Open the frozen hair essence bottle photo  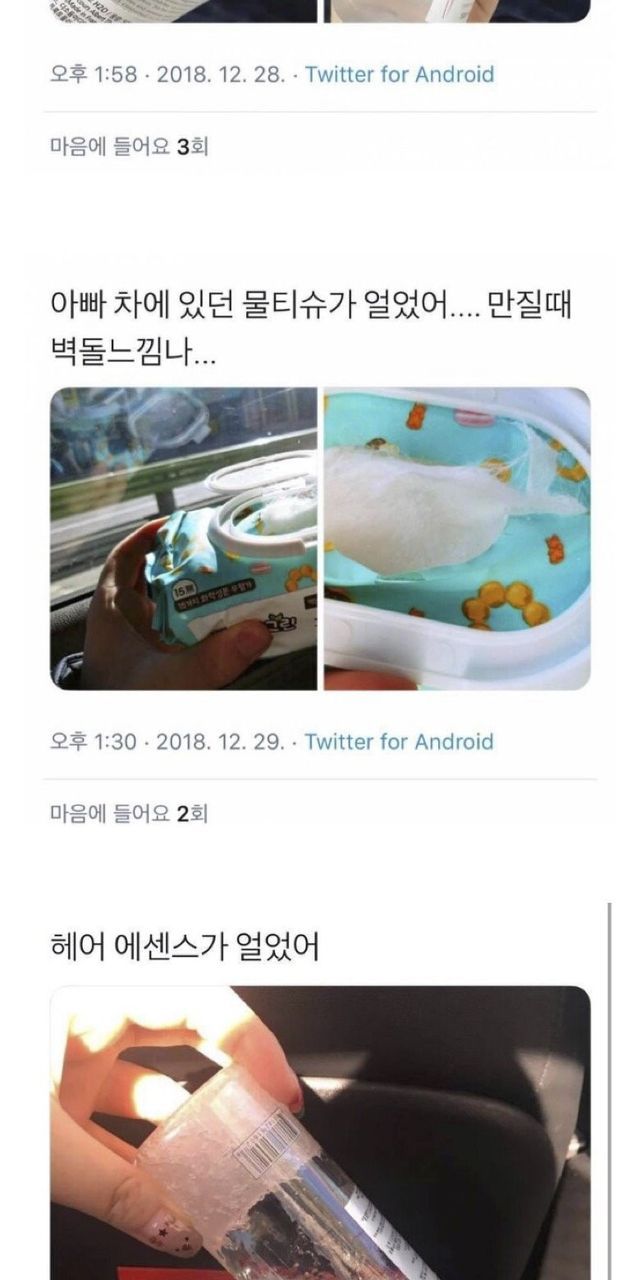point(320,1133)
